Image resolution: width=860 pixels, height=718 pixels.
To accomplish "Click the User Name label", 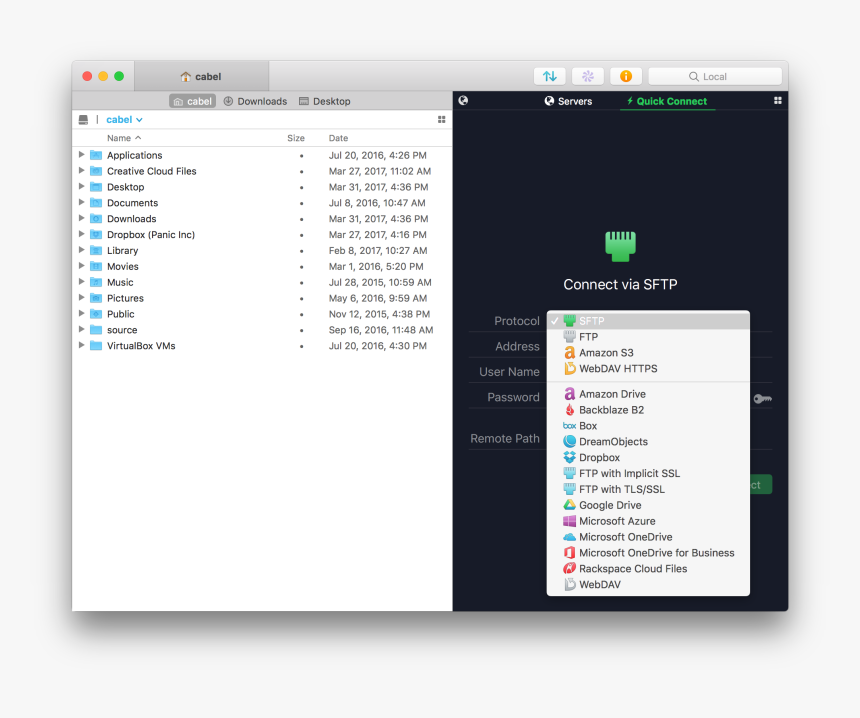I will click(x=510, y=372).
